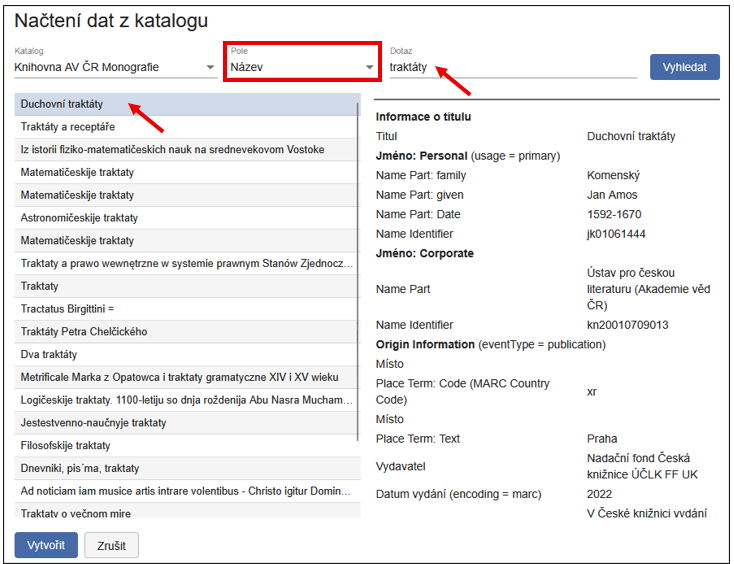Select Jestestvenno-naučnyje traktaty row
The width and height of the screenshot is (734, 564).
[x=186, y=423]
